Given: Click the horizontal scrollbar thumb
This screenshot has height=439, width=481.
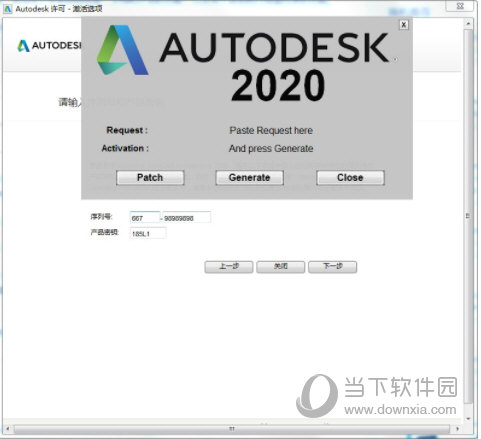Looking at the screenshot, I should click(232, 428).
